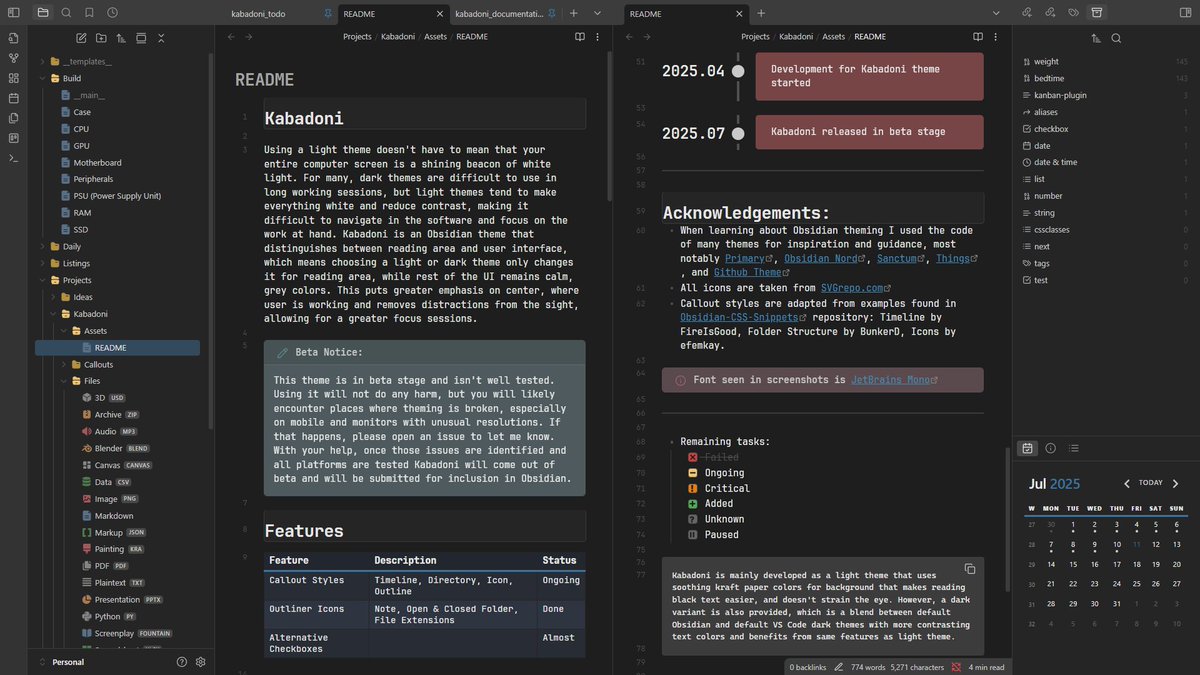Show outgoing links panel icon

(x=1049, y=13)
